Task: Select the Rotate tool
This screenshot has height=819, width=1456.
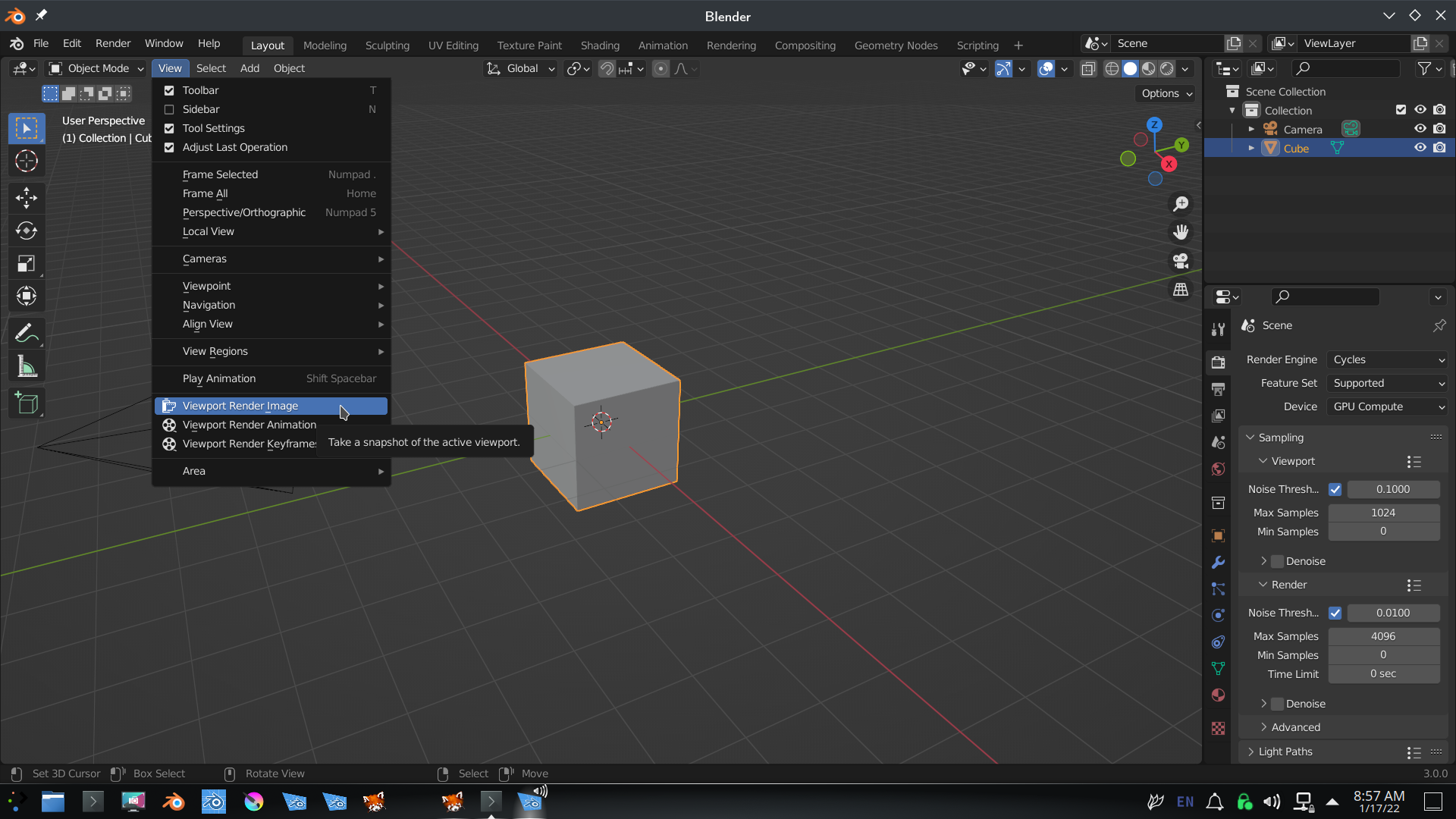Action: [27, 231]
